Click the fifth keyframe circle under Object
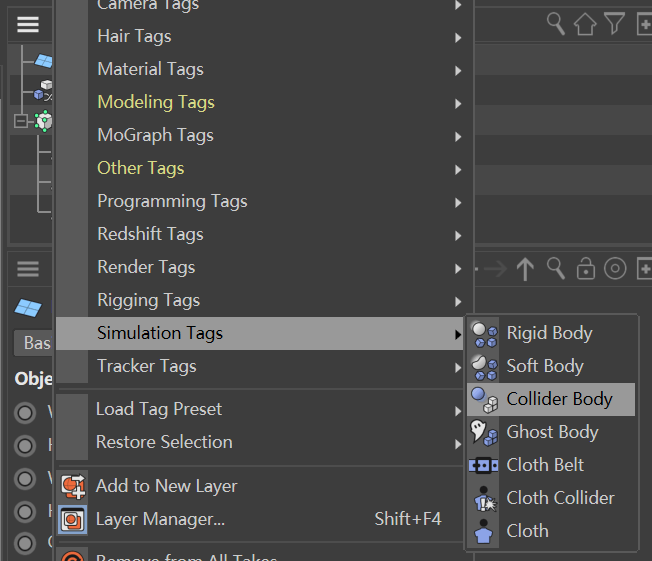The height and width of the screenshot is (561, 652). pyautogui.click(x=25, y=543)
